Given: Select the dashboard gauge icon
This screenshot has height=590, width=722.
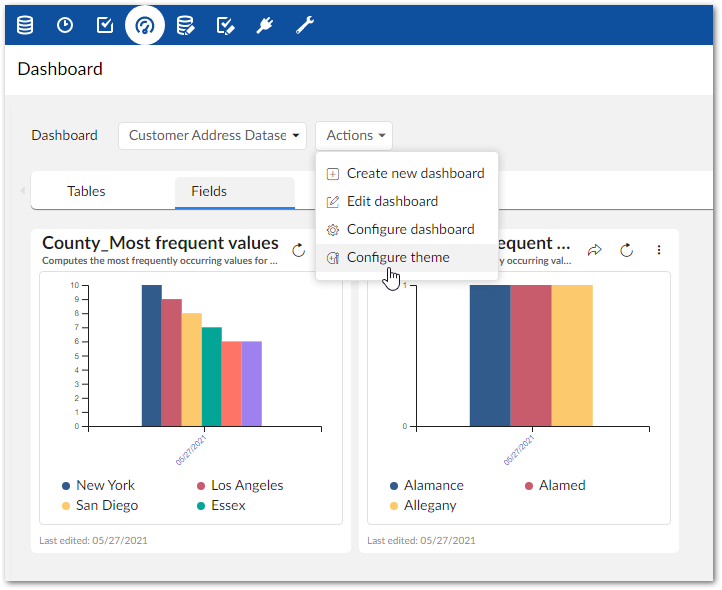Looking at the screenshot, I should coord(145,25).
